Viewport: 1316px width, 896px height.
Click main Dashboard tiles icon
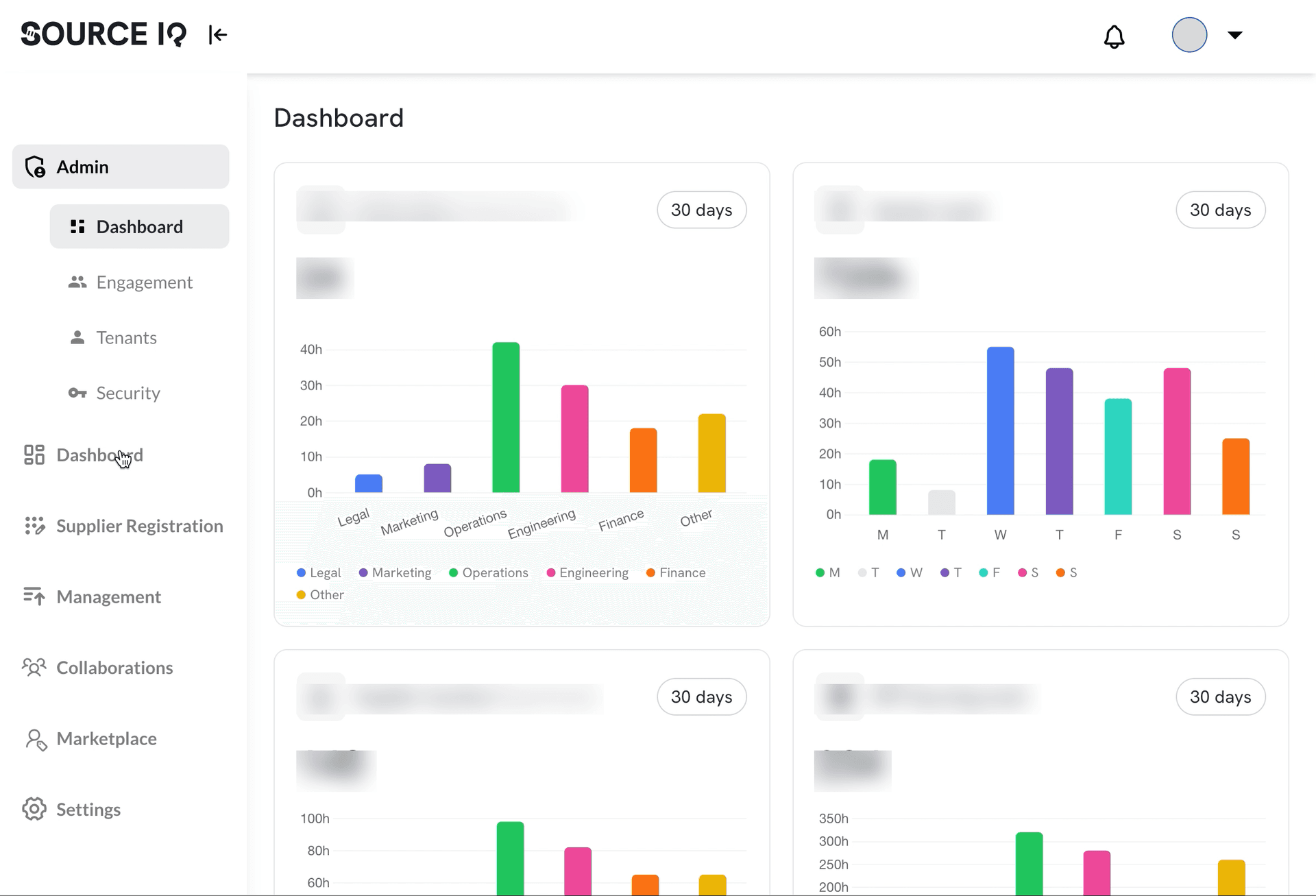34,455
